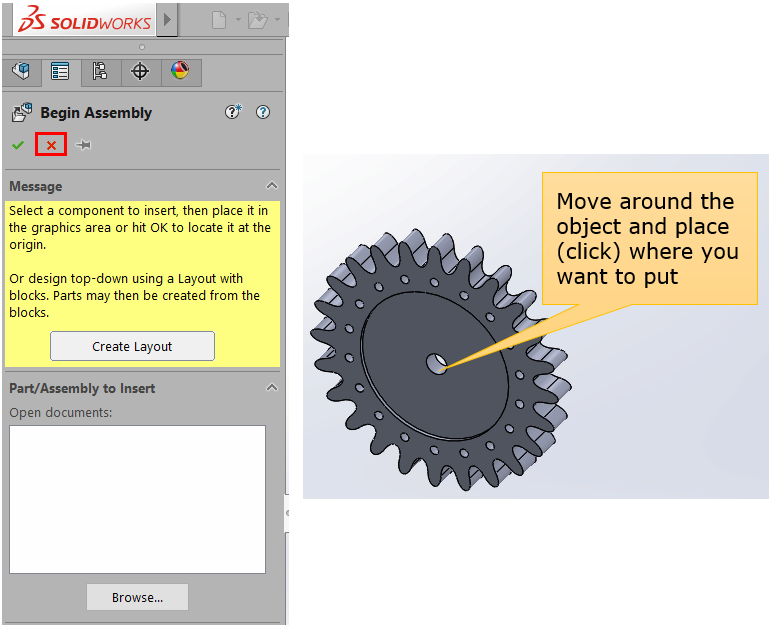Click inside the Open documents list box
Screen dimensions: 775x628
point(137,499)
